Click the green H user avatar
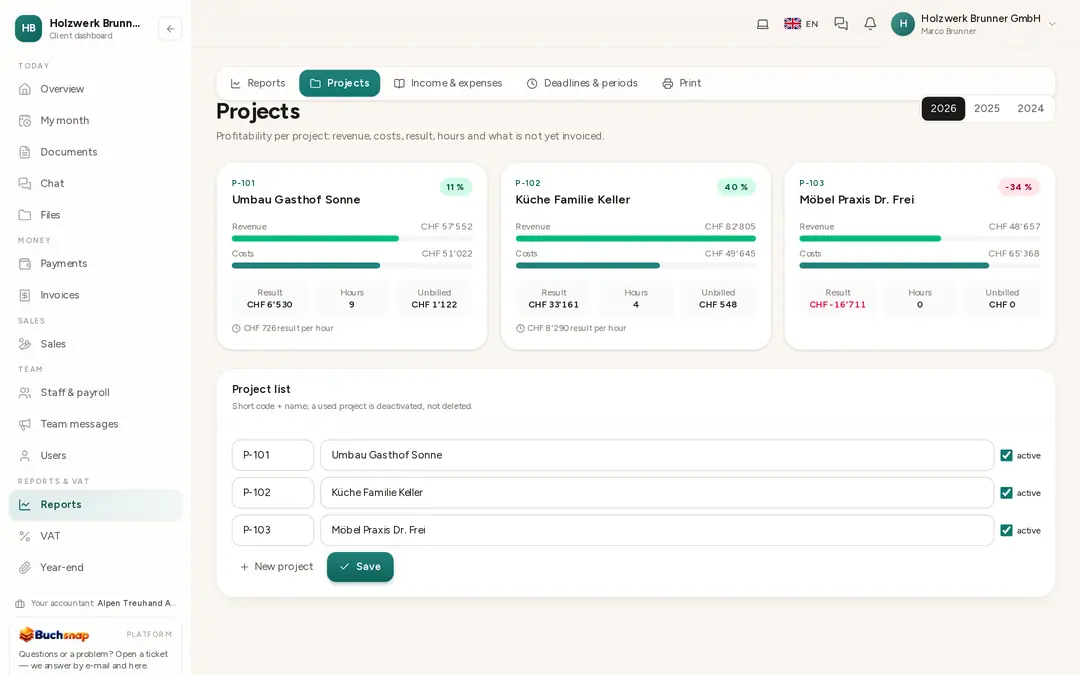The width and height of the screenshot is (1080, 675). click(x=903, y=24)
